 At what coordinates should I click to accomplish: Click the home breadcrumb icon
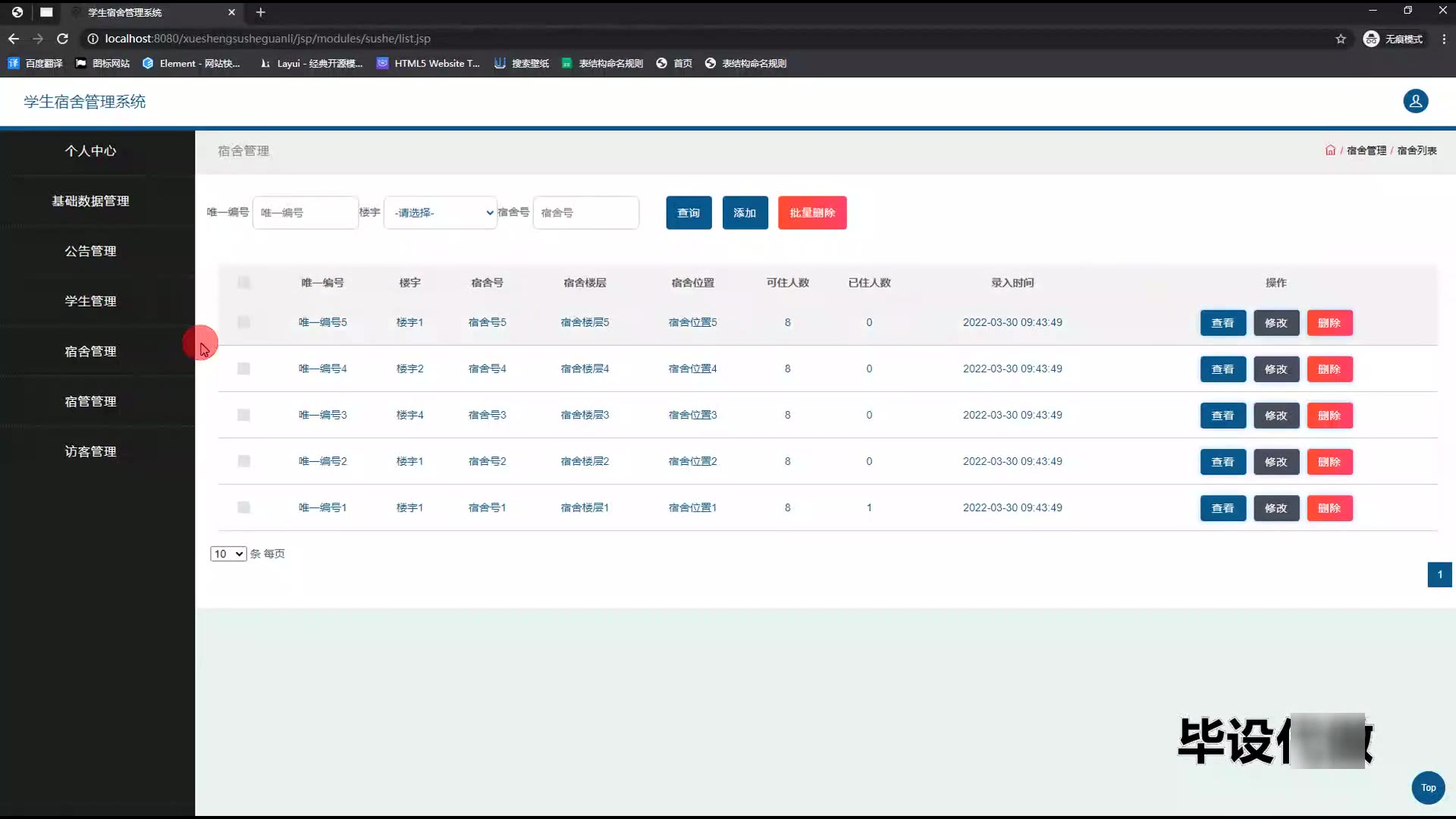[x=1330, y=150]
